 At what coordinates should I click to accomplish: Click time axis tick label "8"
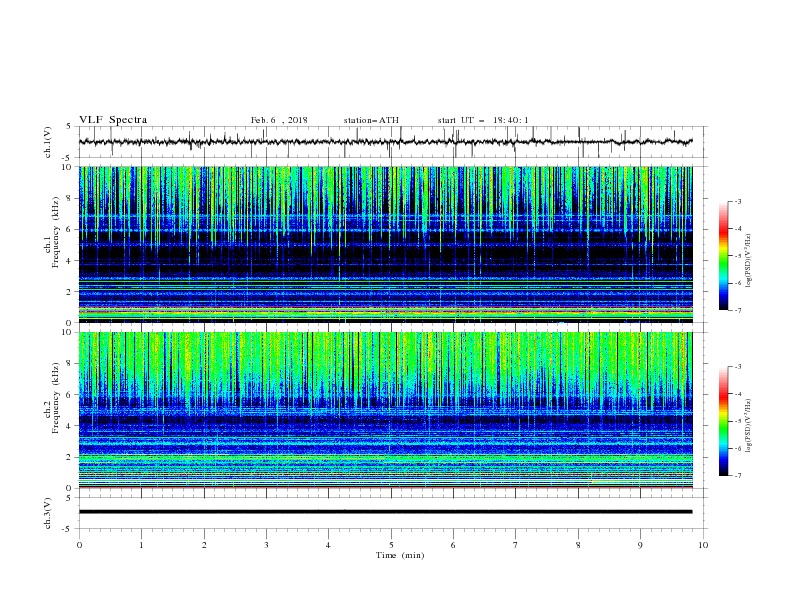578,545
